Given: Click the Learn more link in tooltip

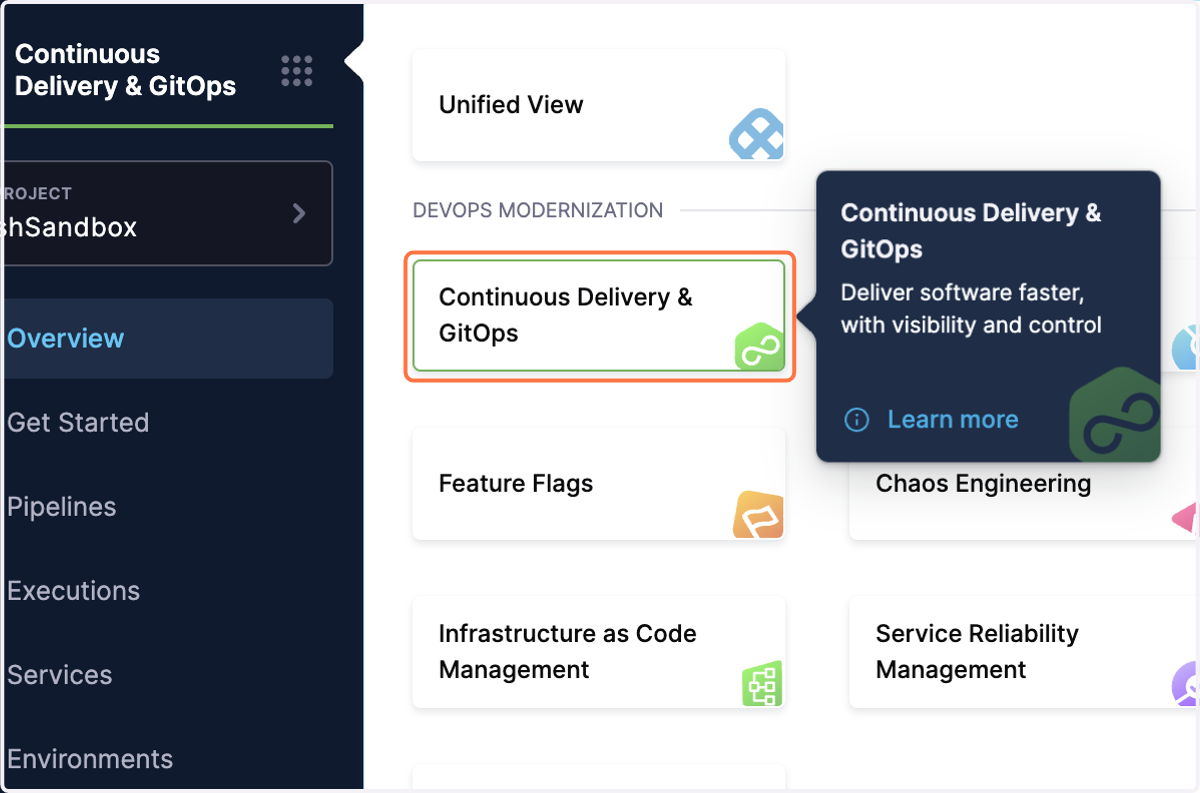Looking at the screenshot, I should pos(952,419).
